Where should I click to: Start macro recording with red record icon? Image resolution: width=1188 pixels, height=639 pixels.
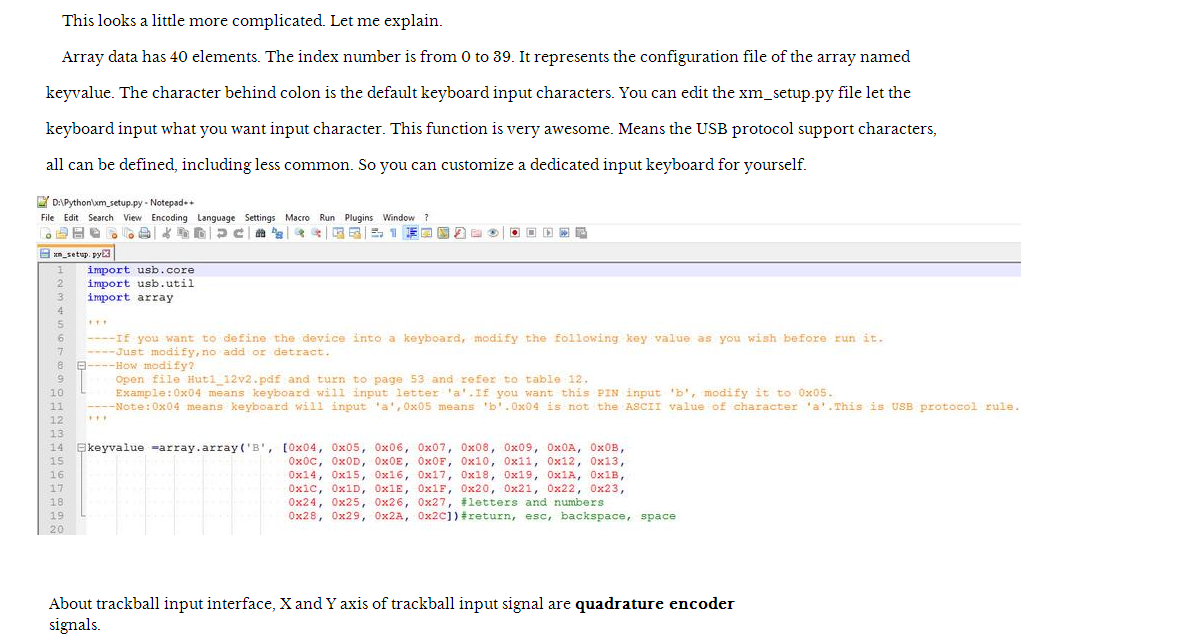pos(514,233)
